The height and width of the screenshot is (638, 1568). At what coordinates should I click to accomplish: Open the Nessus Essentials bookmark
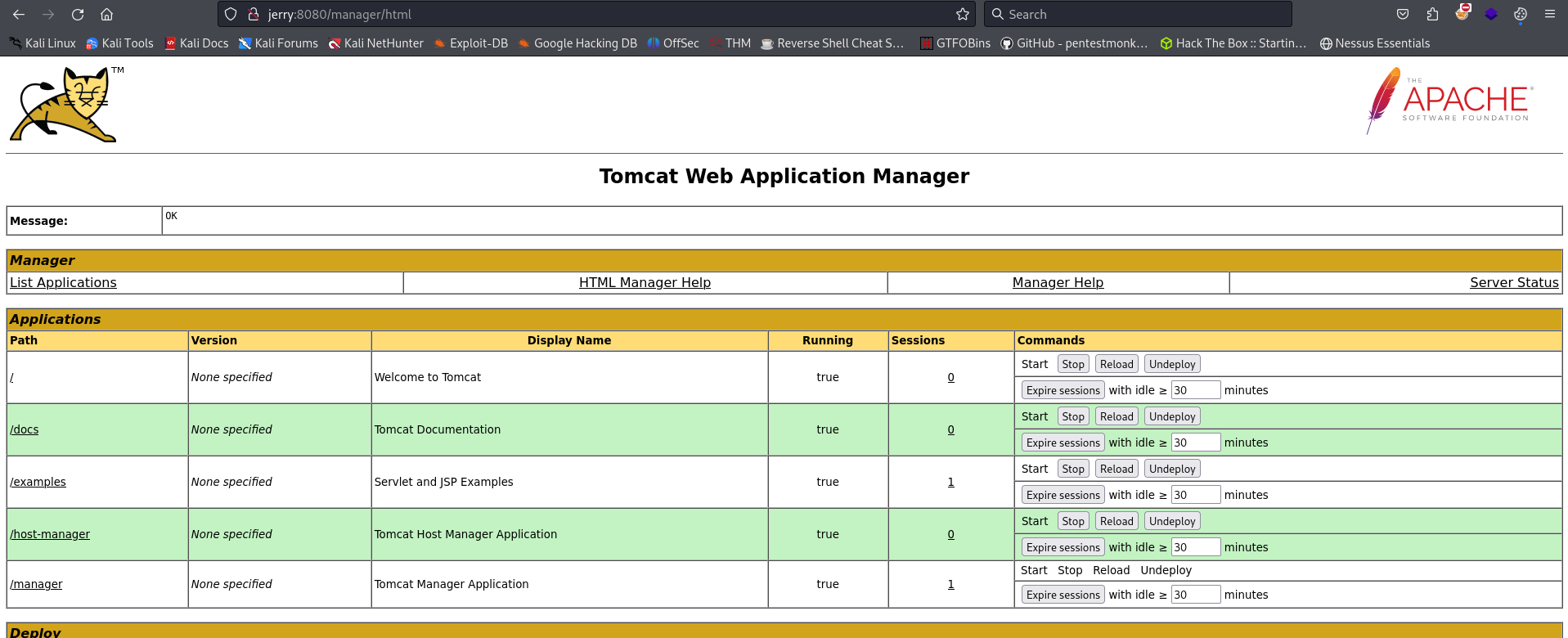pyautogui.click(x=1375, y=43)
